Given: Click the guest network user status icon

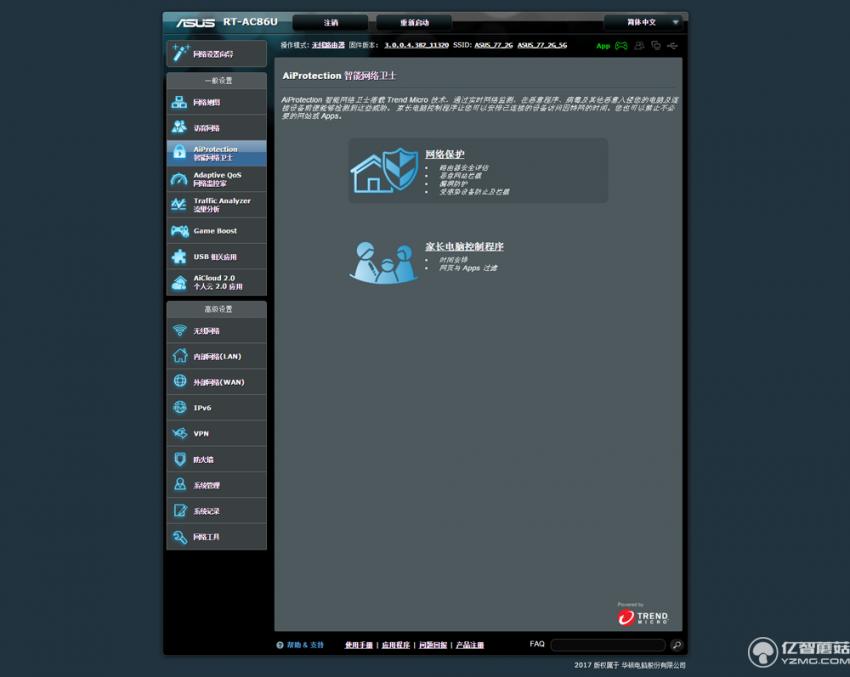Looking at the screenshot, I should coord(639,46).
